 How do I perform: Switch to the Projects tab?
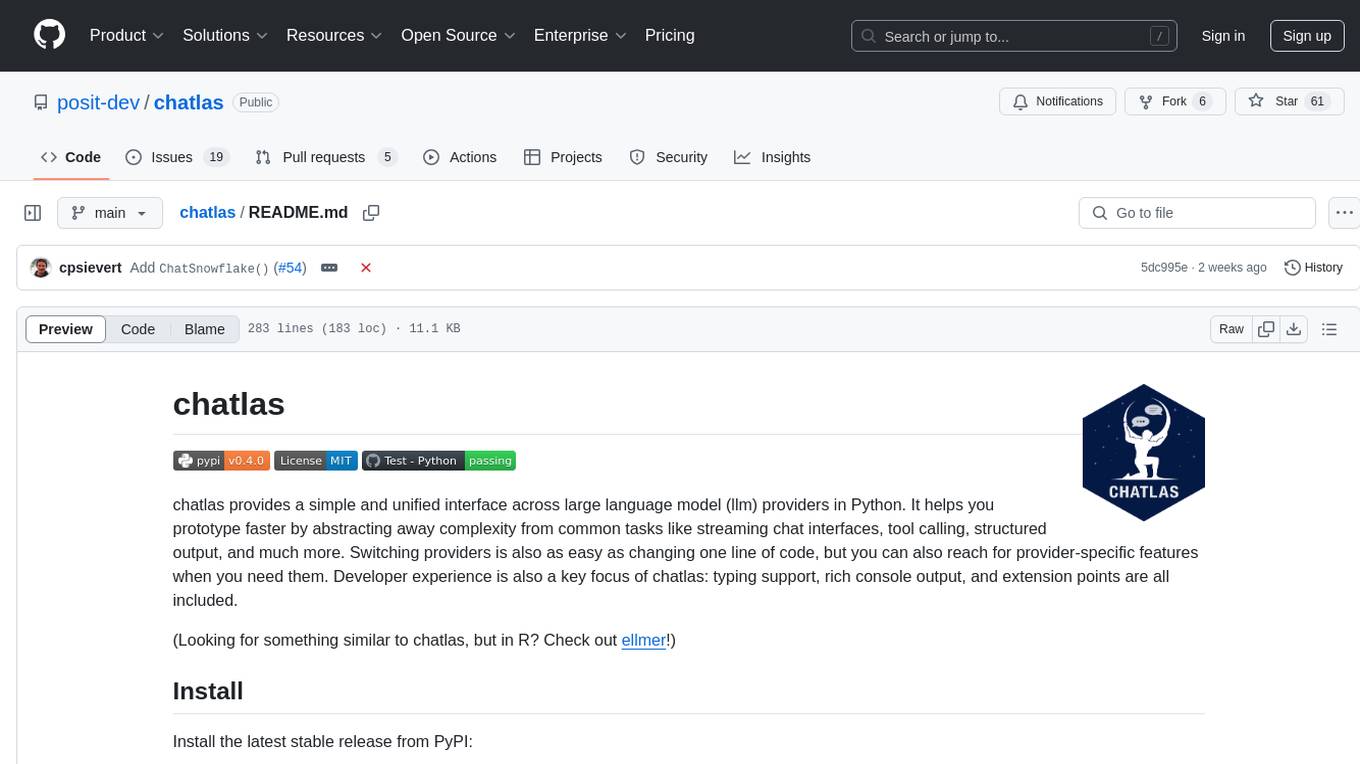[x=563, y=157]
